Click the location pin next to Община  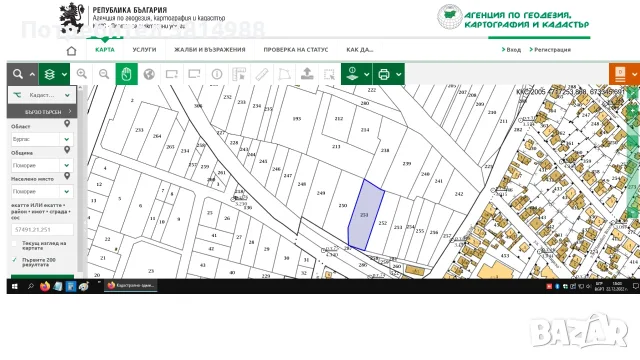pyautogui.click(x=67, y=150)
